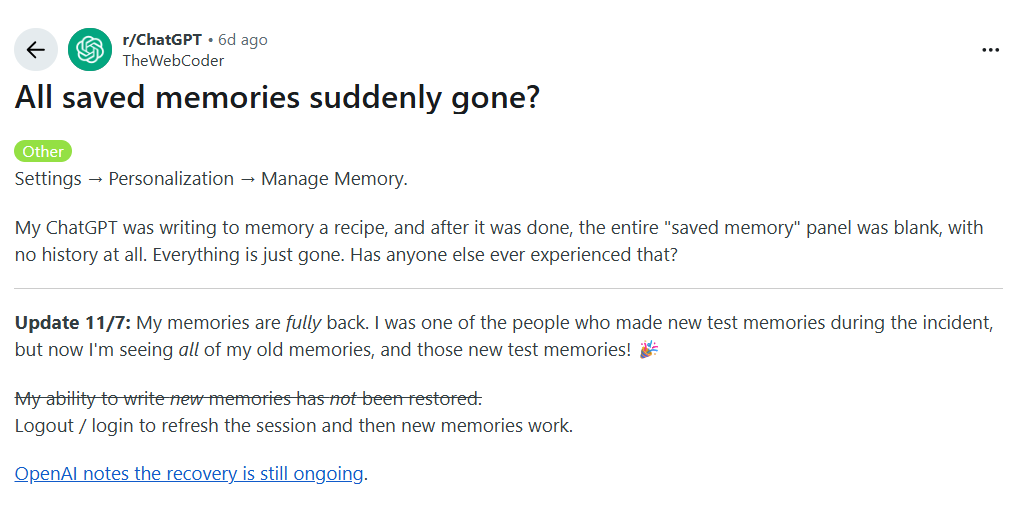Click the bold "Update 11/7:" label
1027x507 pixels.
click(73, 323)
